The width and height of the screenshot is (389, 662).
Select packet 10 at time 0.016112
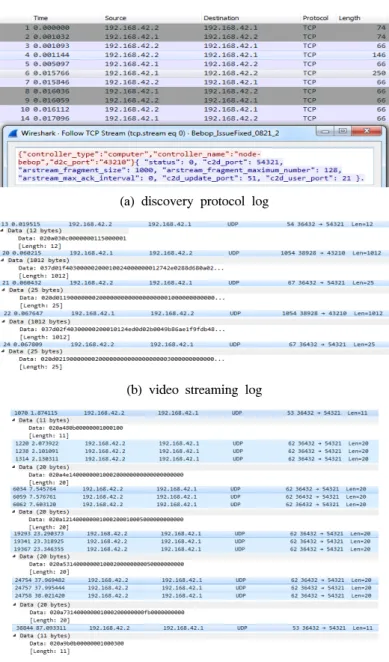tap(194, 109)
